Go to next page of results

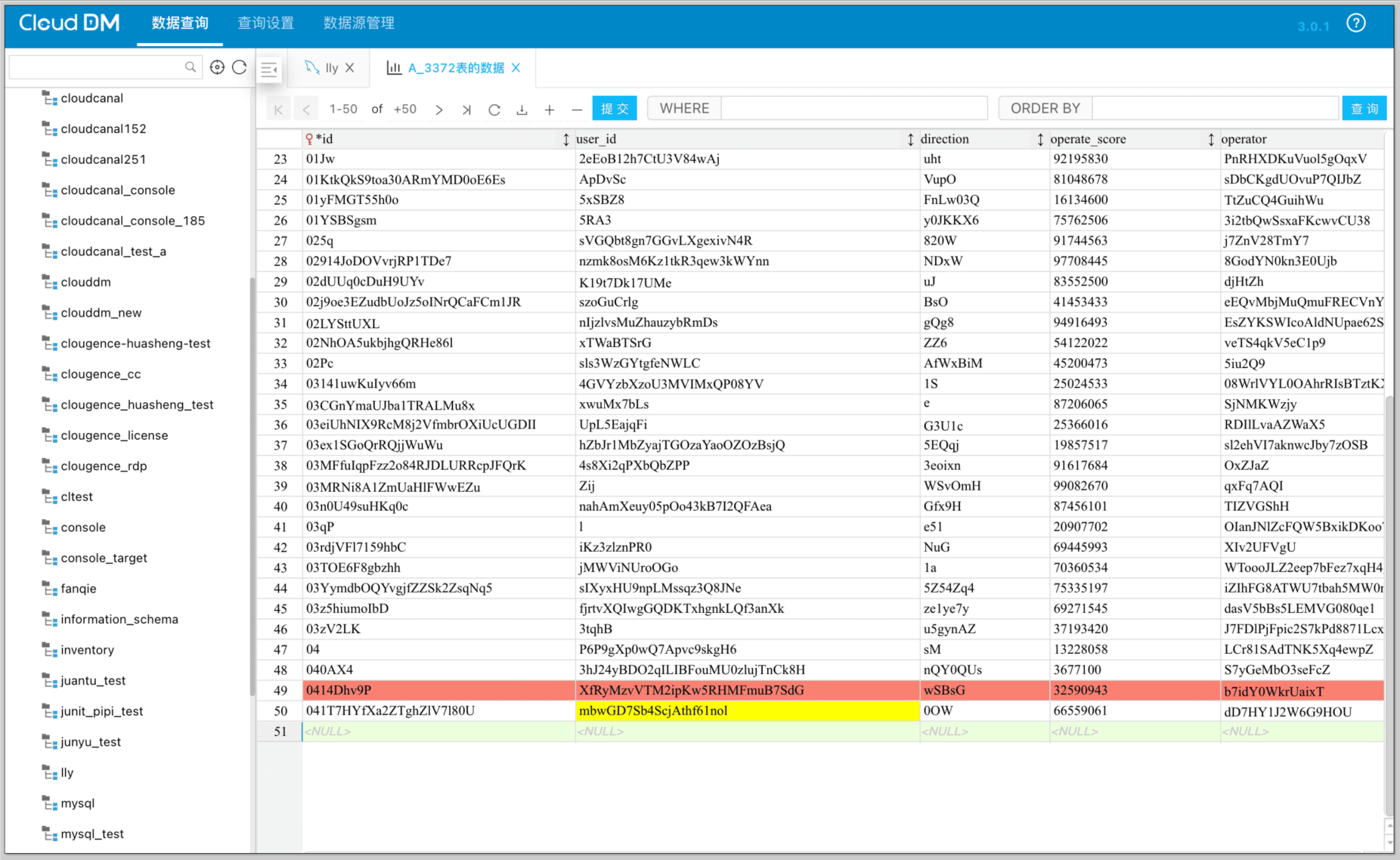coord(439,110)
